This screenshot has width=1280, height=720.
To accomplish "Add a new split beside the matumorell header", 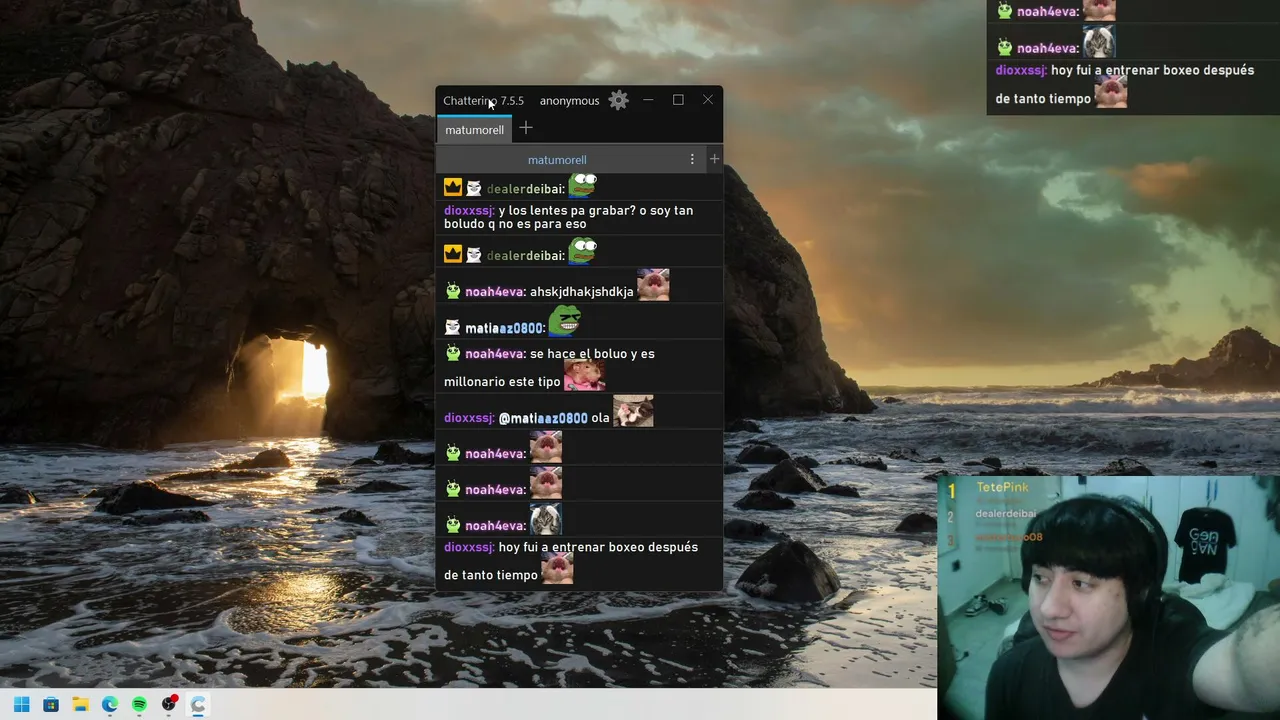I will (714, 159).
